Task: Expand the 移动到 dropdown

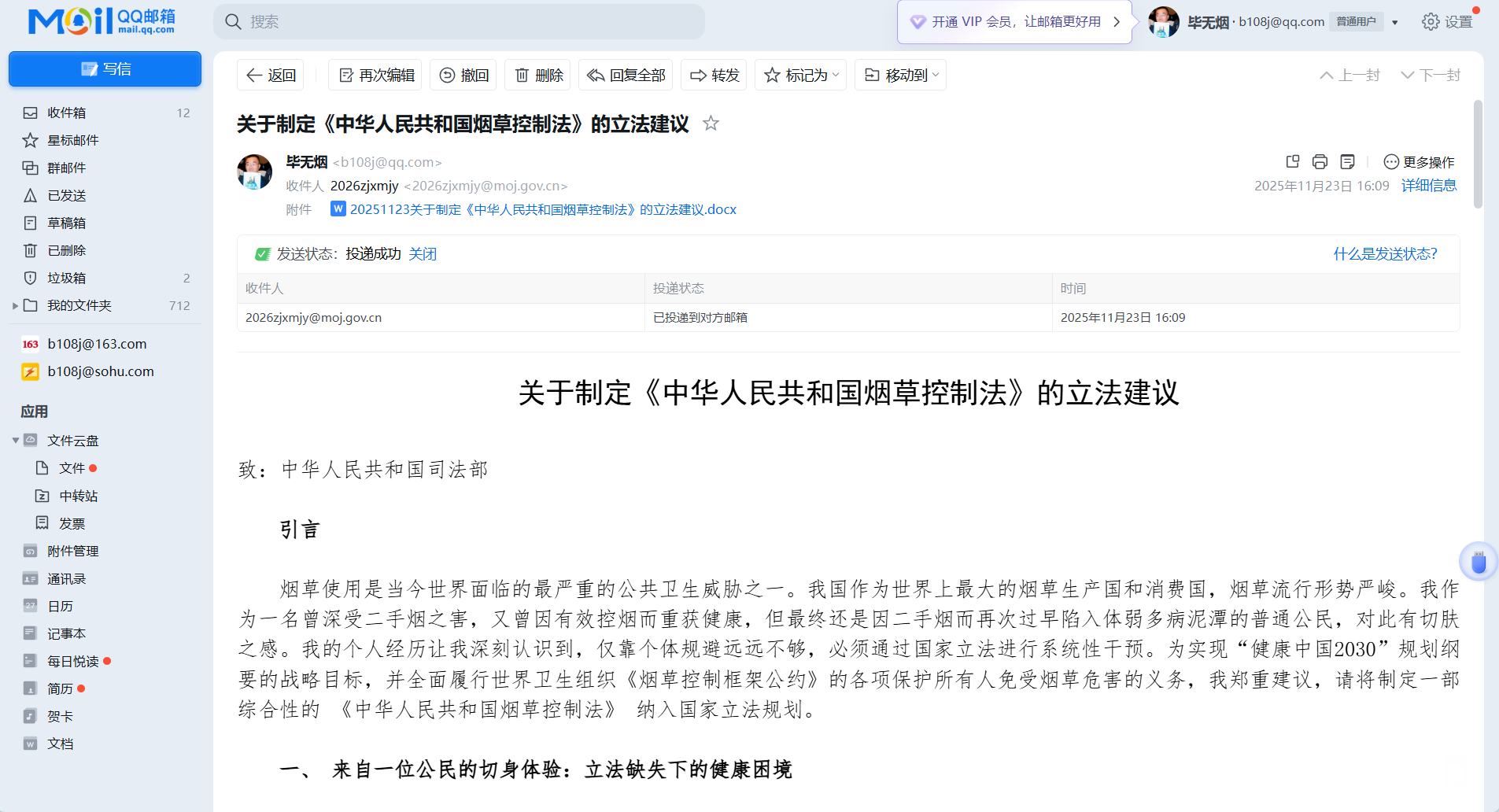Action: coord(901,76)
